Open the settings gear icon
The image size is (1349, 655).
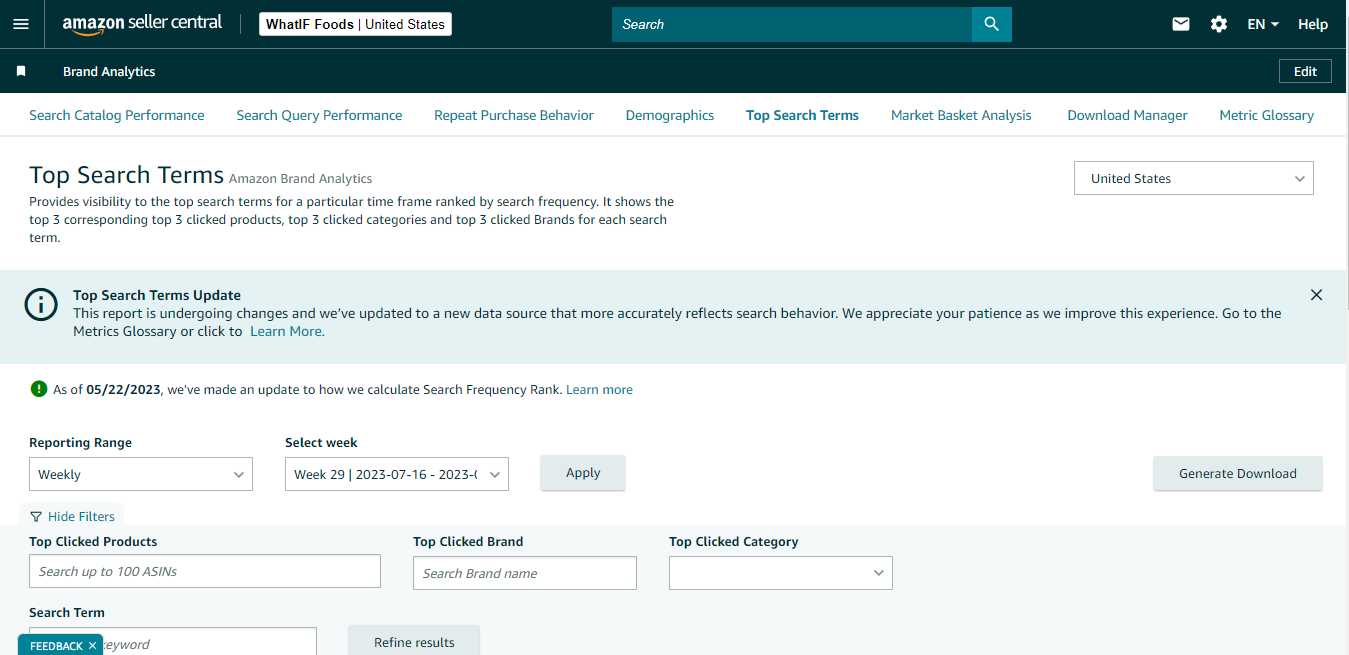coord(1218,23)
